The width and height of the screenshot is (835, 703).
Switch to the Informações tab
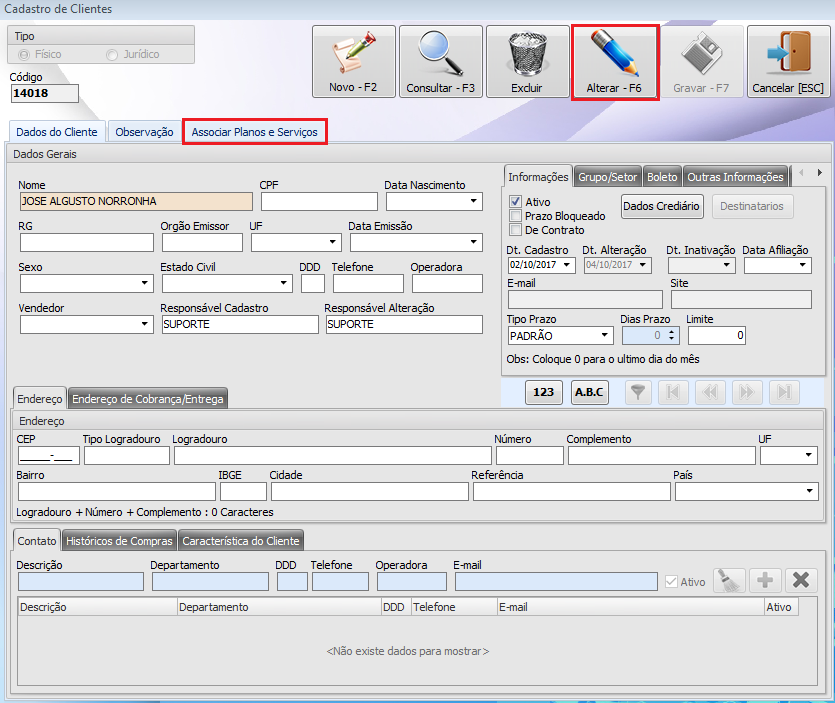538,177
